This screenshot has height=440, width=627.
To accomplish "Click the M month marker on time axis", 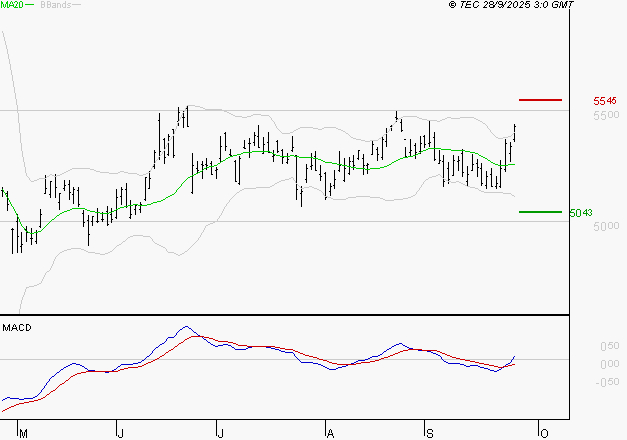I will (24, 434).
